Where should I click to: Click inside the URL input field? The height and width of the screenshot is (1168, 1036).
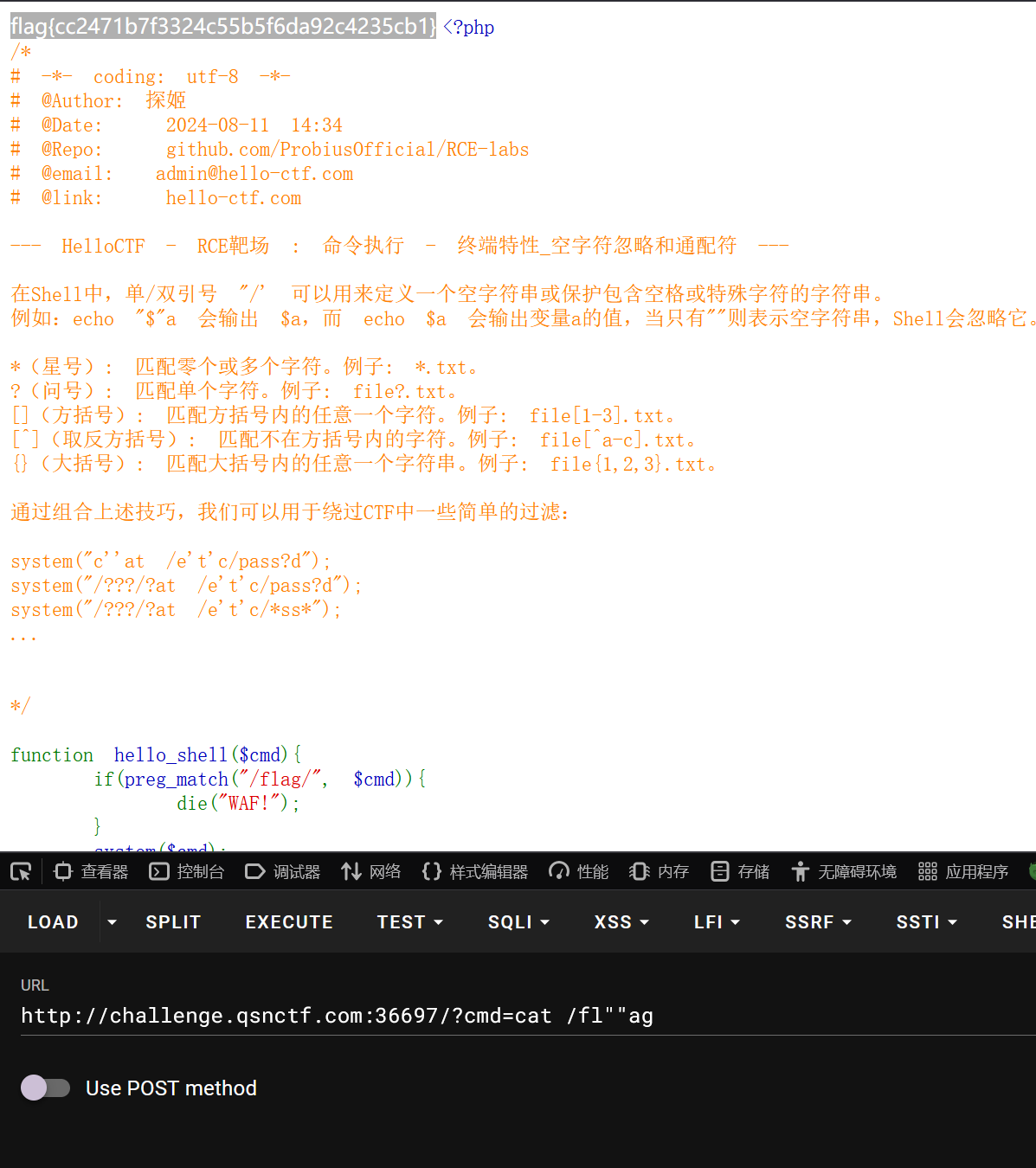(346, 1015)
